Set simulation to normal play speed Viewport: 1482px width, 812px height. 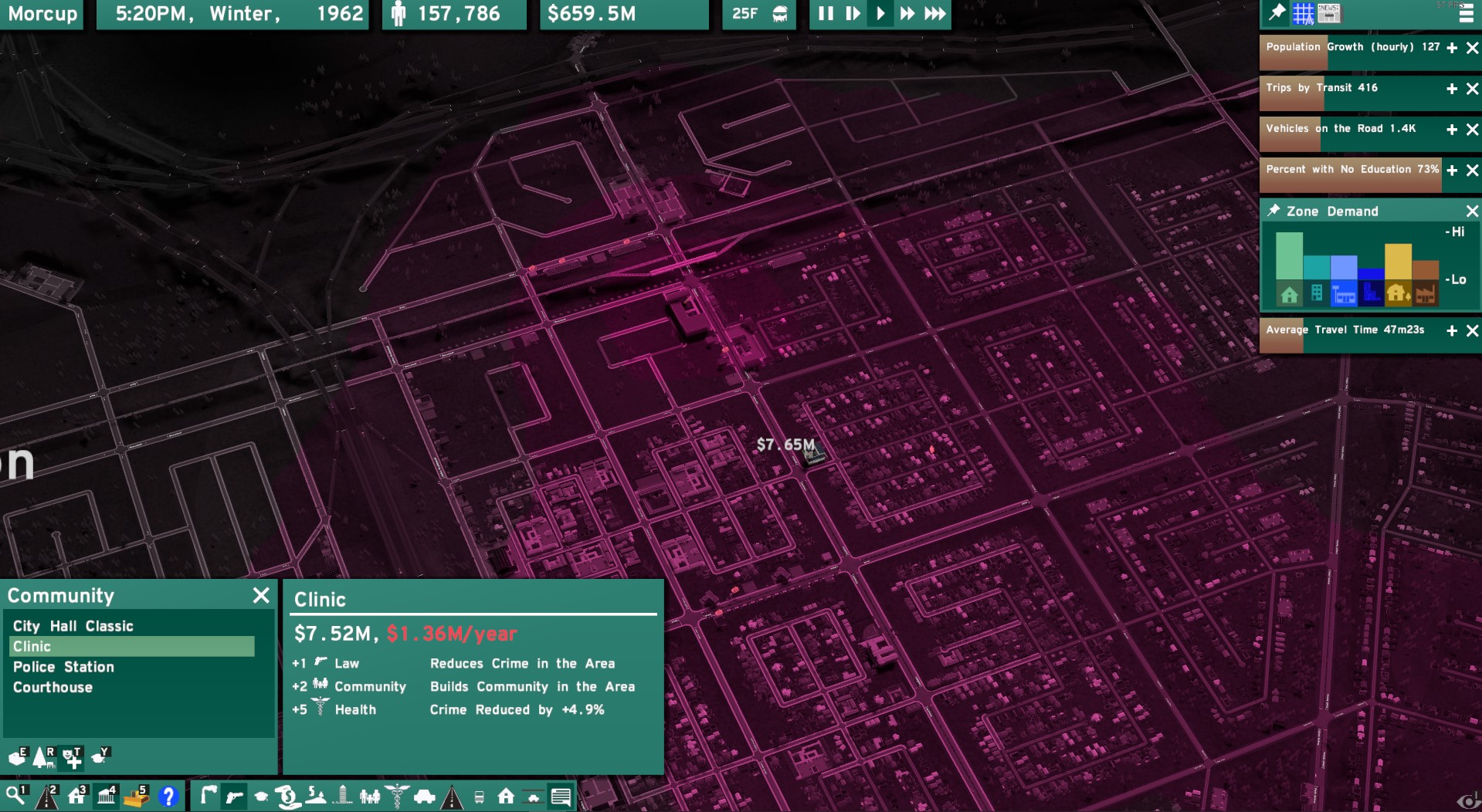pos(880,14)
